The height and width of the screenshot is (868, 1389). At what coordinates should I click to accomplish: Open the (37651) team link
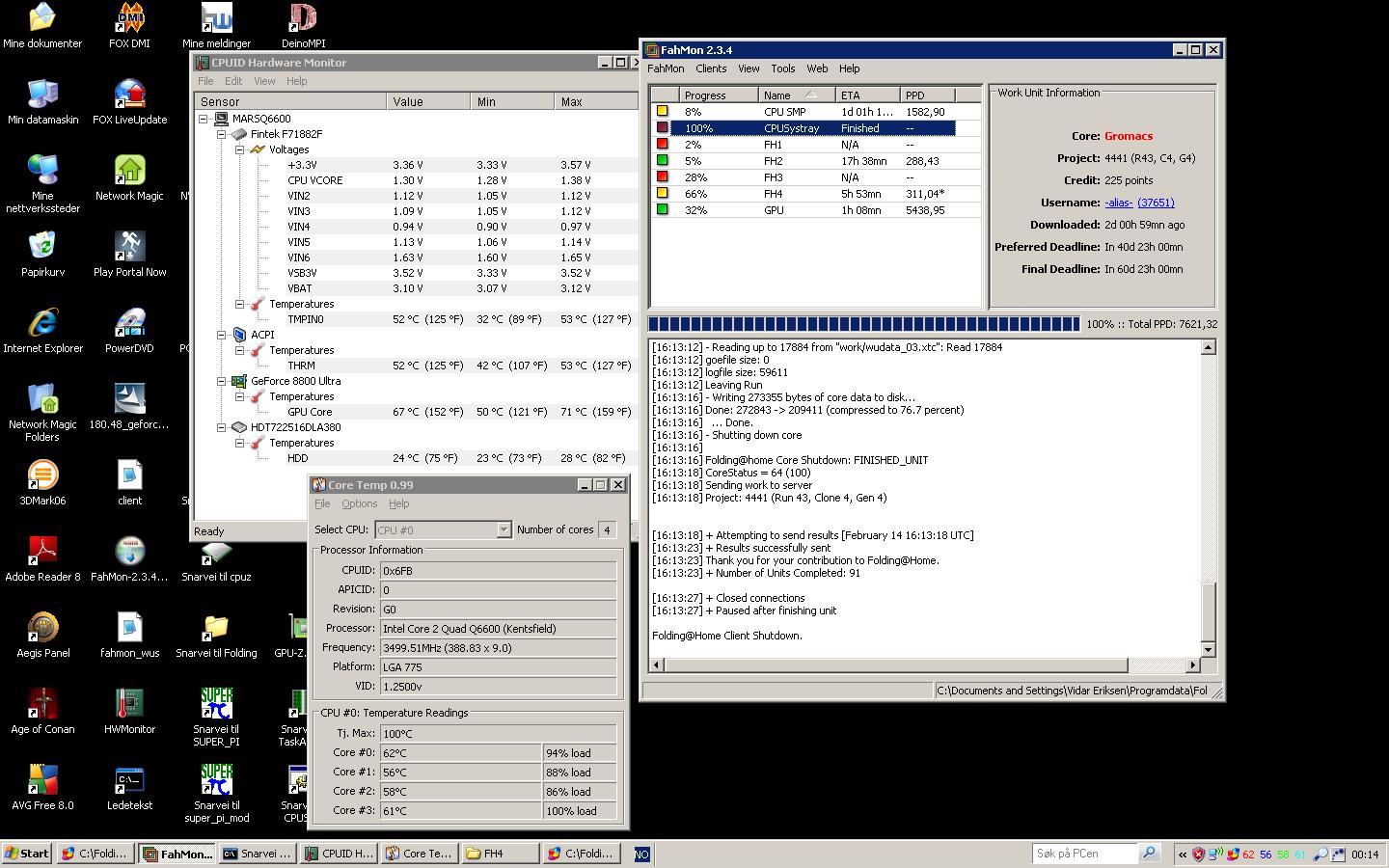tap(1156, 203)
